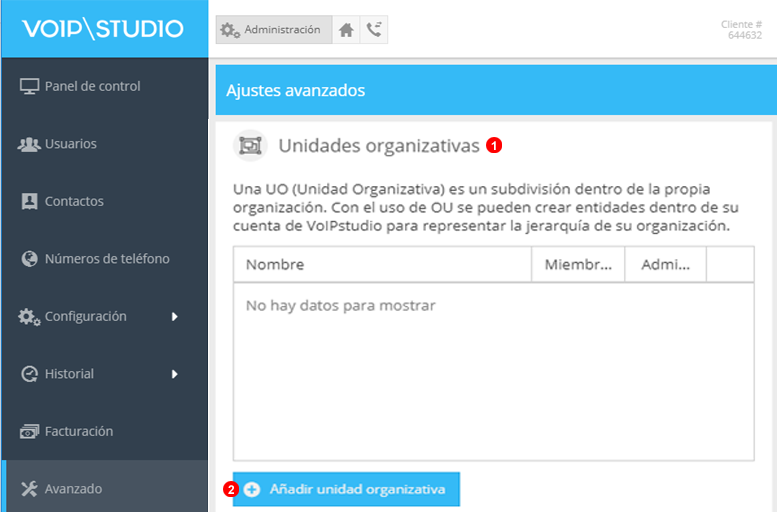Image resolution: width=777 pixels, height=512 pixels.
Task: Go to home via house icon
Action: coord(346,30)
